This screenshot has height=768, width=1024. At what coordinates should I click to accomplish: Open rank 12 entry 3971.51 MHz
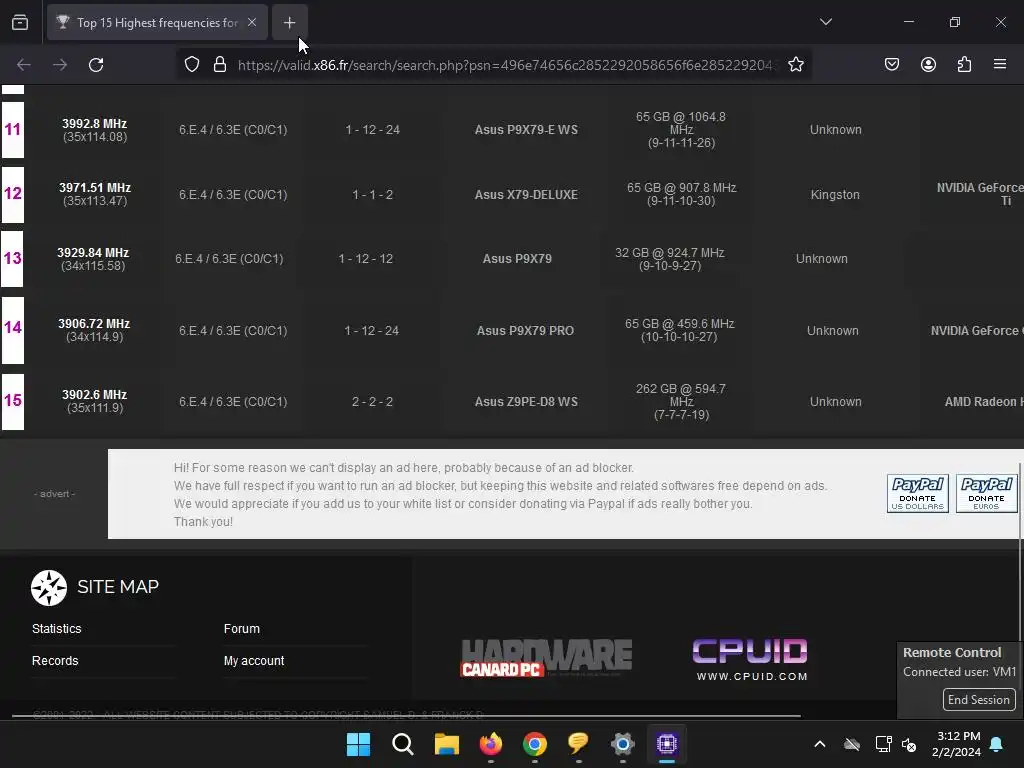click(x=95, y=187)
